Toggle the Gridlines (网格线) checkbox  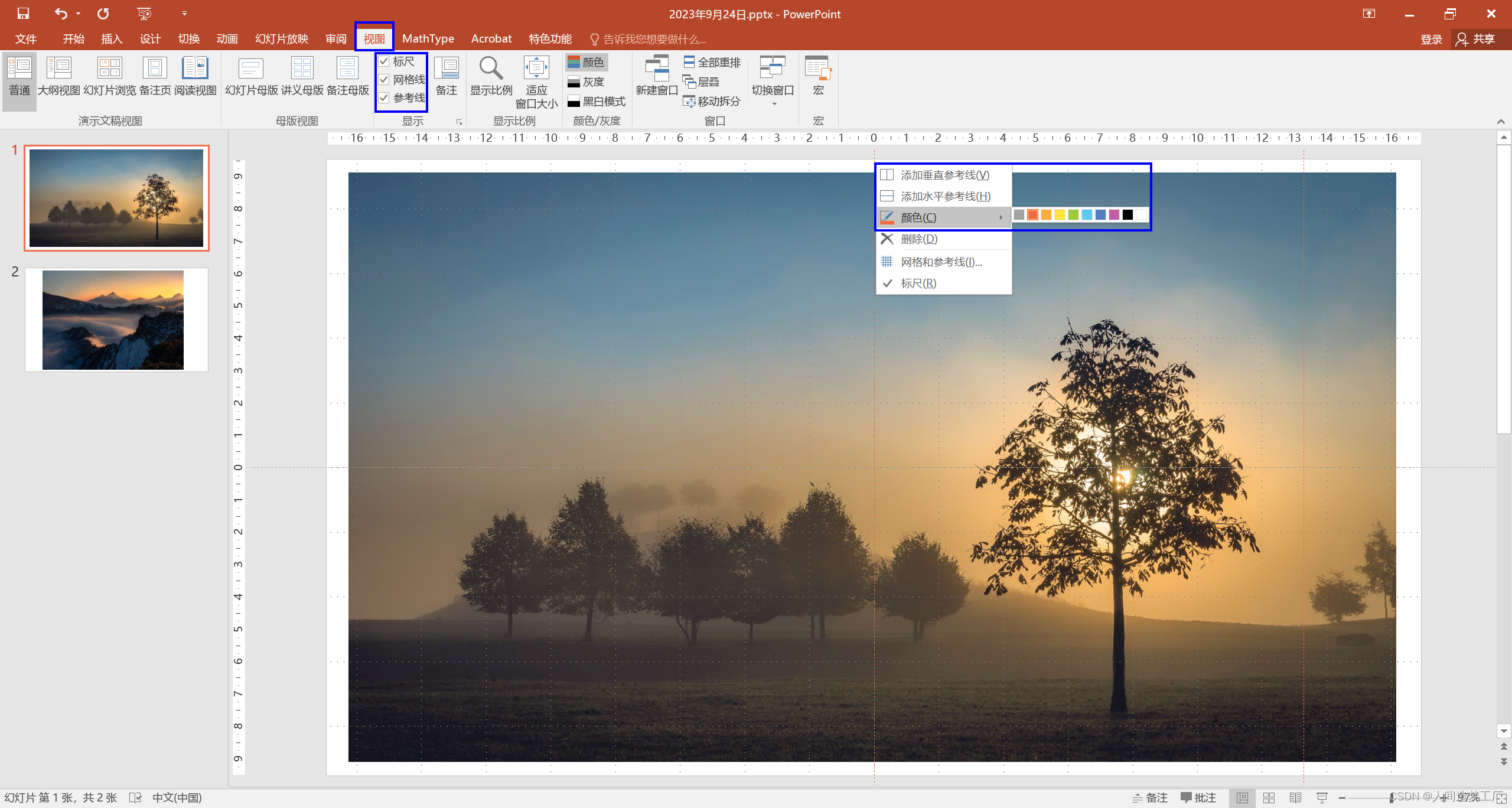pos(384,80)
